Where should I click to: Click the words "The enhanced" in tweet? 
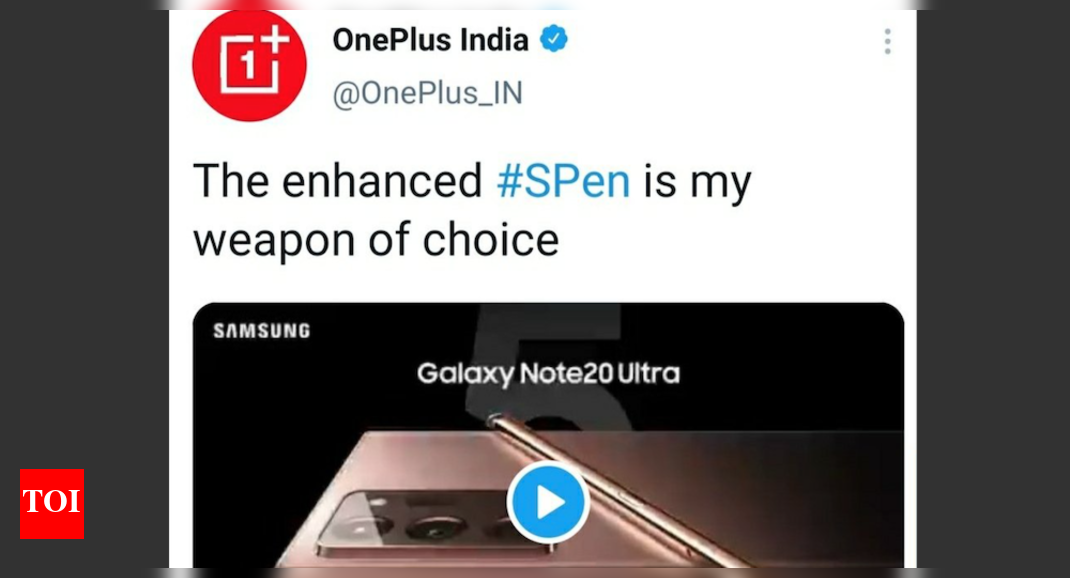tap(338, 181)
